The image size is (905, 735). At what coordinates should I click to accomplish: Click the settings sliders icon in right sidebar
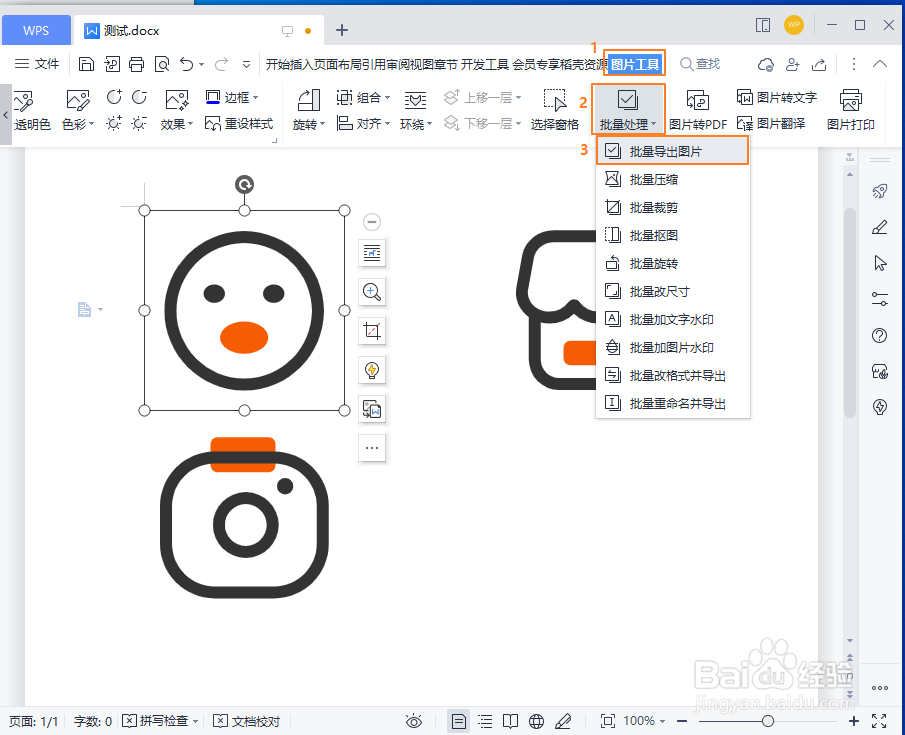coord(880,299)
